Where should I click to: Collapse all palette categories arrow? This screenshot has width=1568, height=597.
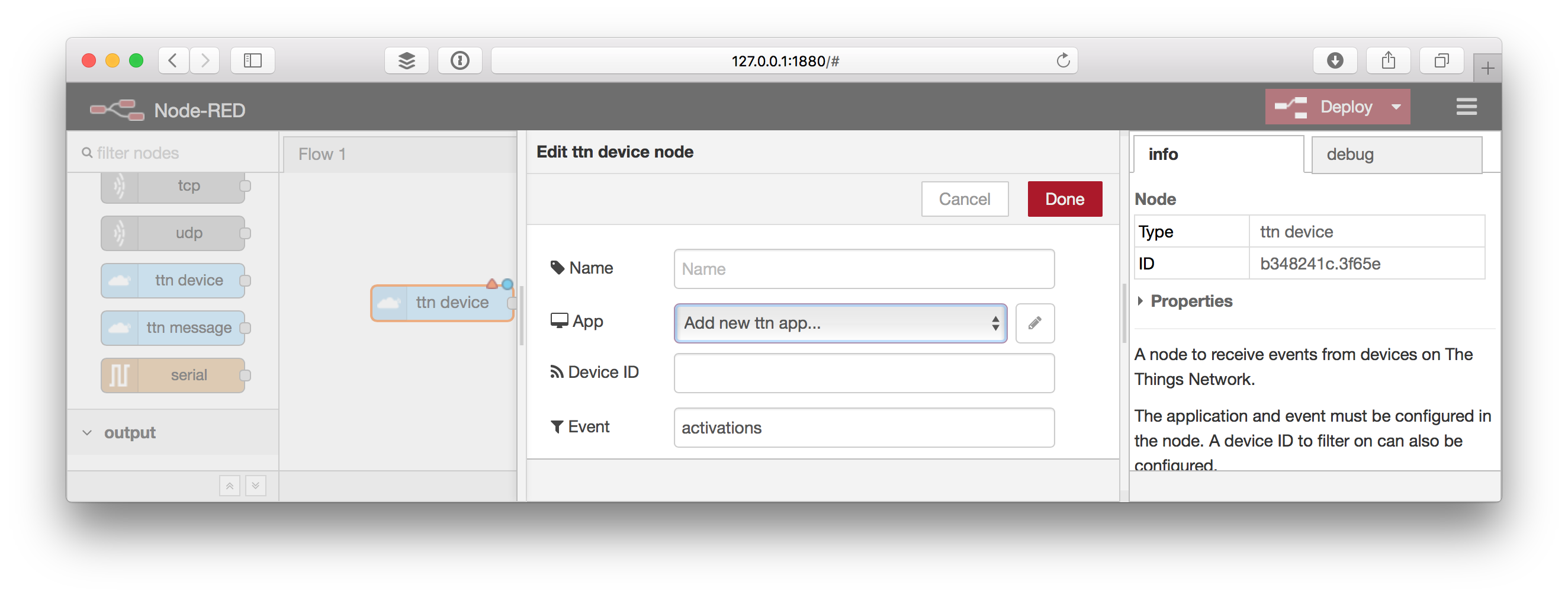230,486
